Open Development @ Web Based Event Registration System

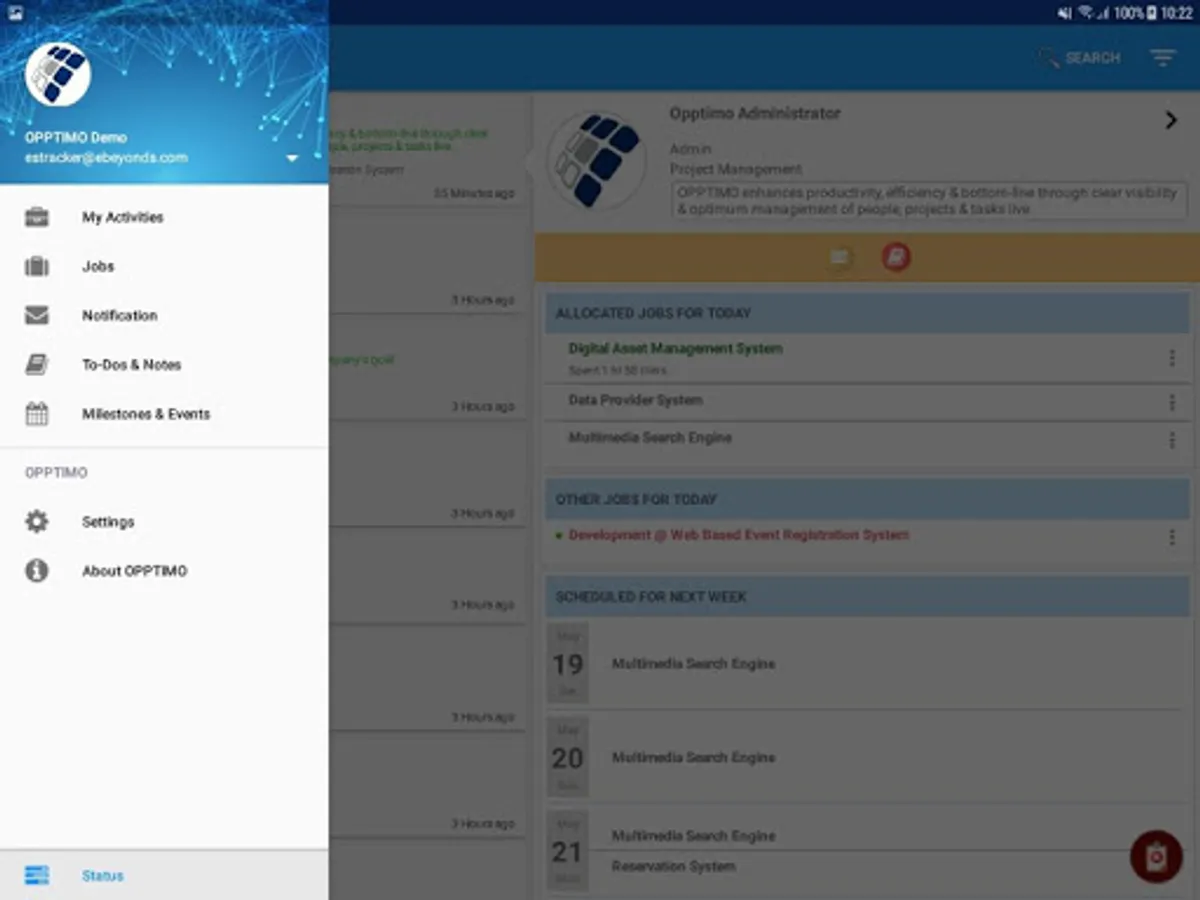(x=738, y=535)
